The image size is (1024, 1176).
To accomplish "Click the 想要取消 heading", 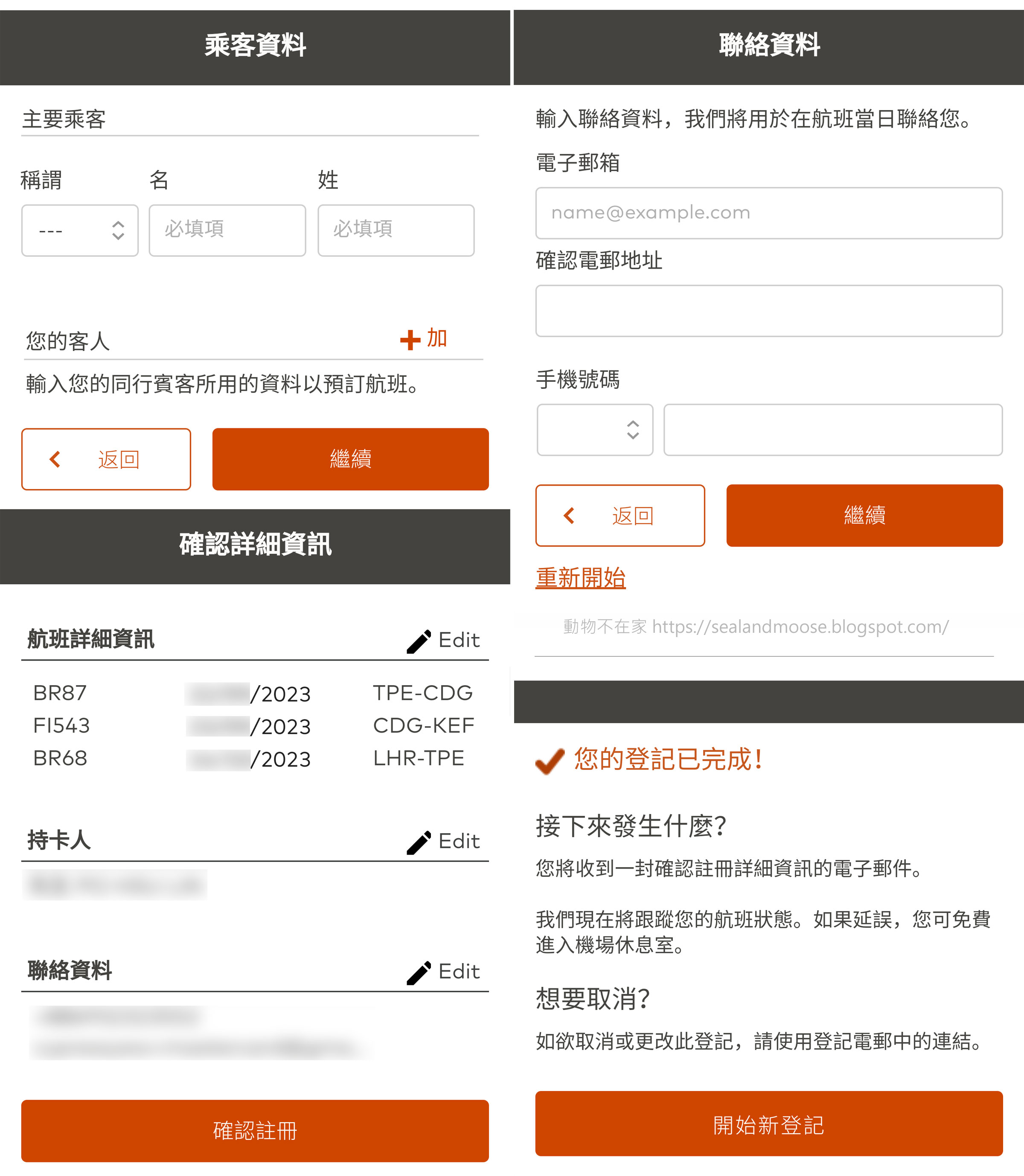I will point(593,999).
